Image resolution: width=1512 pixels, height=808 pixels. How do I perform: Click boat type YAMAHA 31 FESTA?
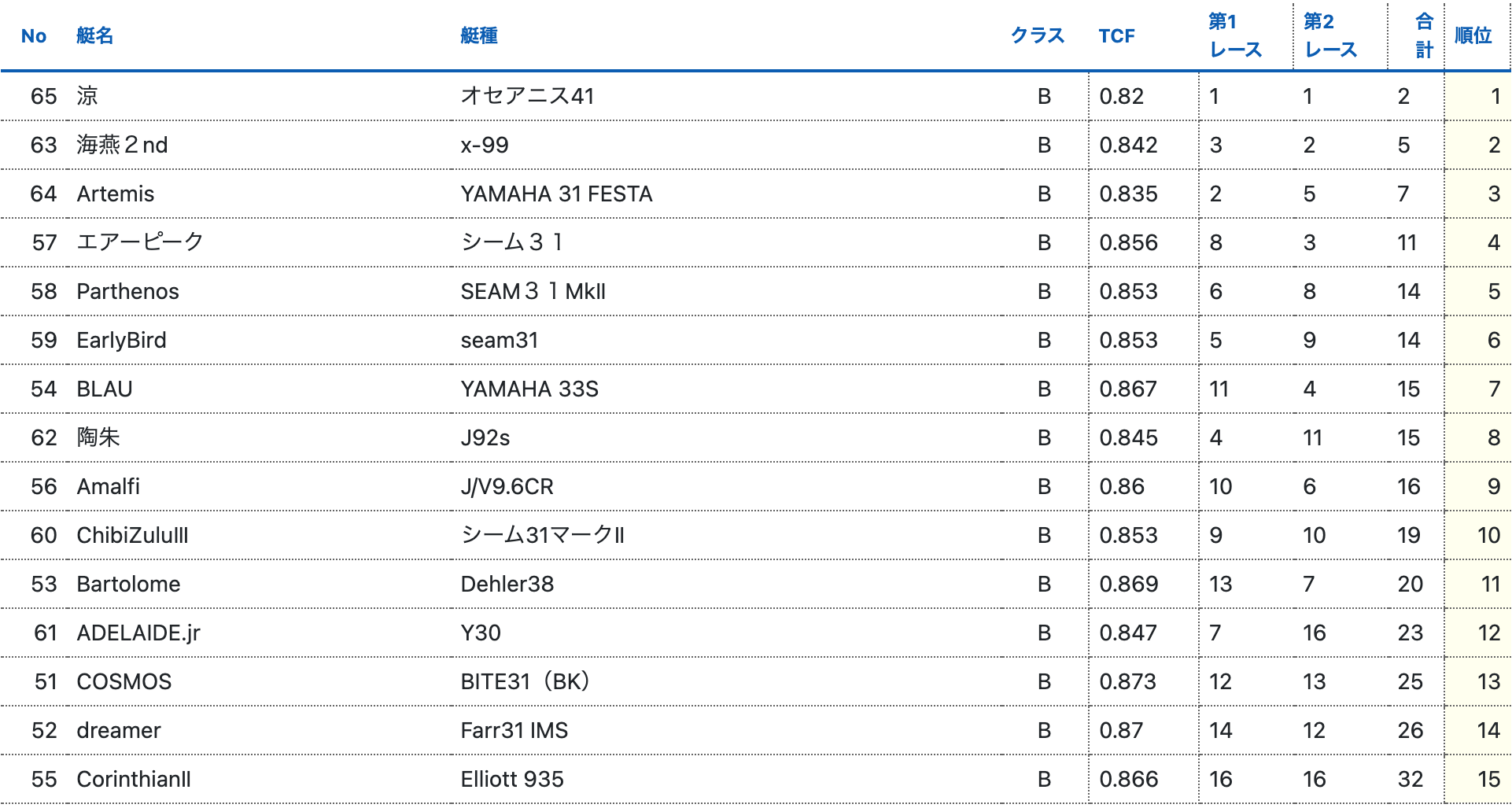point(556,194)
